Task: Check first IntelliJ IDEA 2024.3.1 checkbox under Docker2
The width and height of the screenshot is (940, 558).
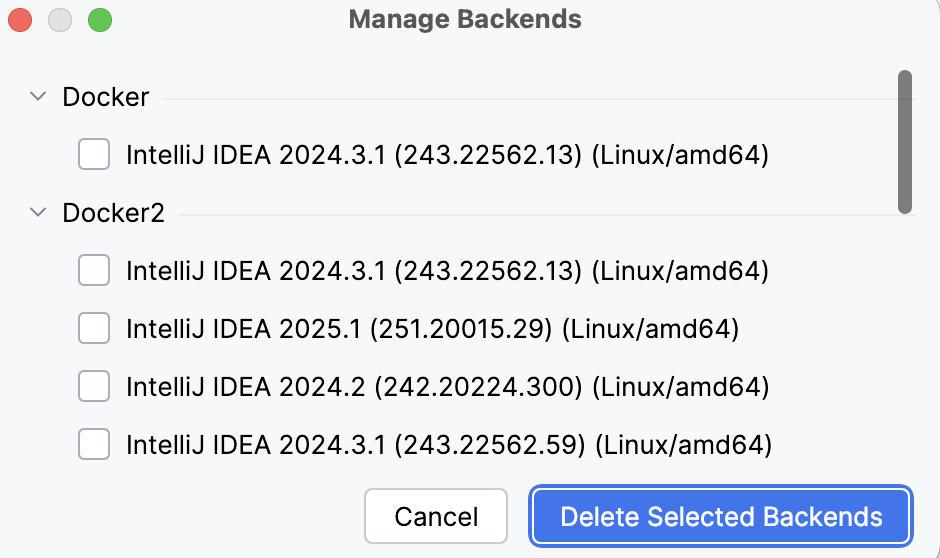Action: pos(94,270)
